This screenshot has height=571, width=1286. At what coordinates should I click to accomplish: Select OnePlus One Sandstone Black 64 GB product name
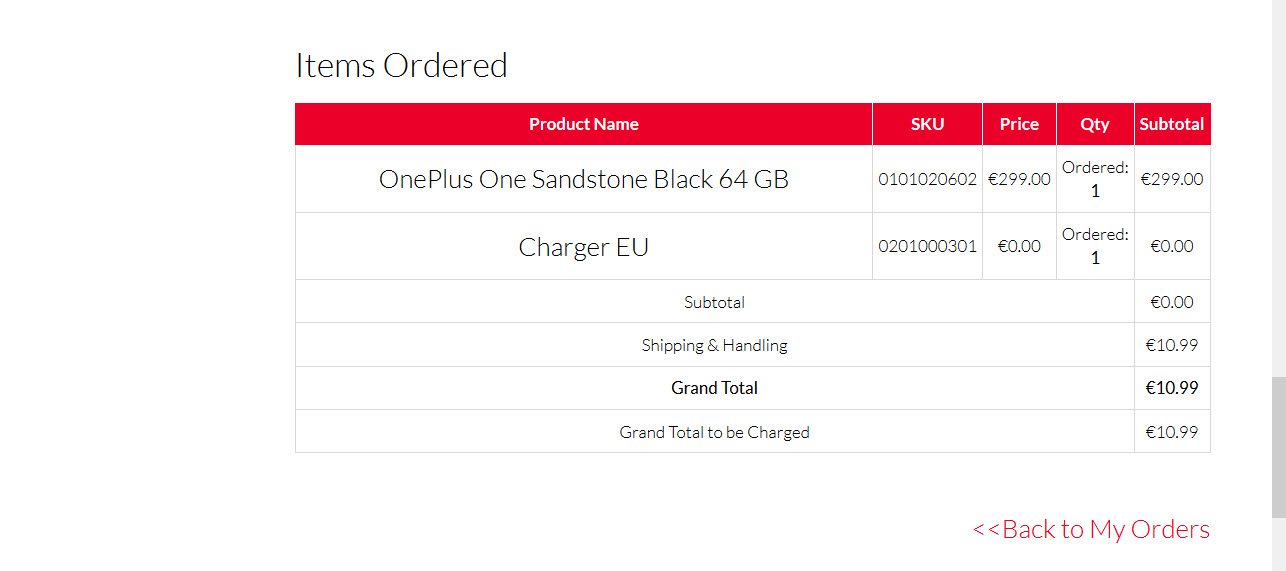[x=583, y=180]
